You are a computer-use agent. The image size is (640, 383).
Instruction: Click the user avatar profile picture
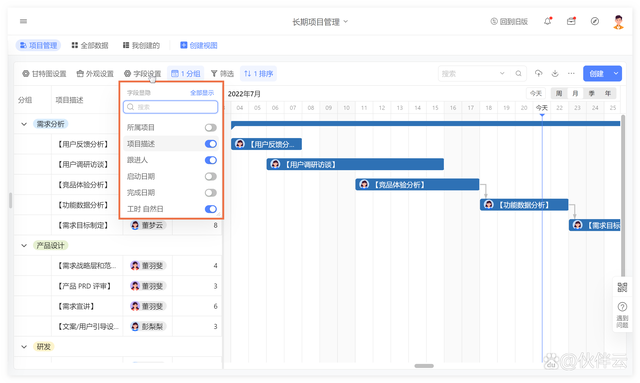618,22
